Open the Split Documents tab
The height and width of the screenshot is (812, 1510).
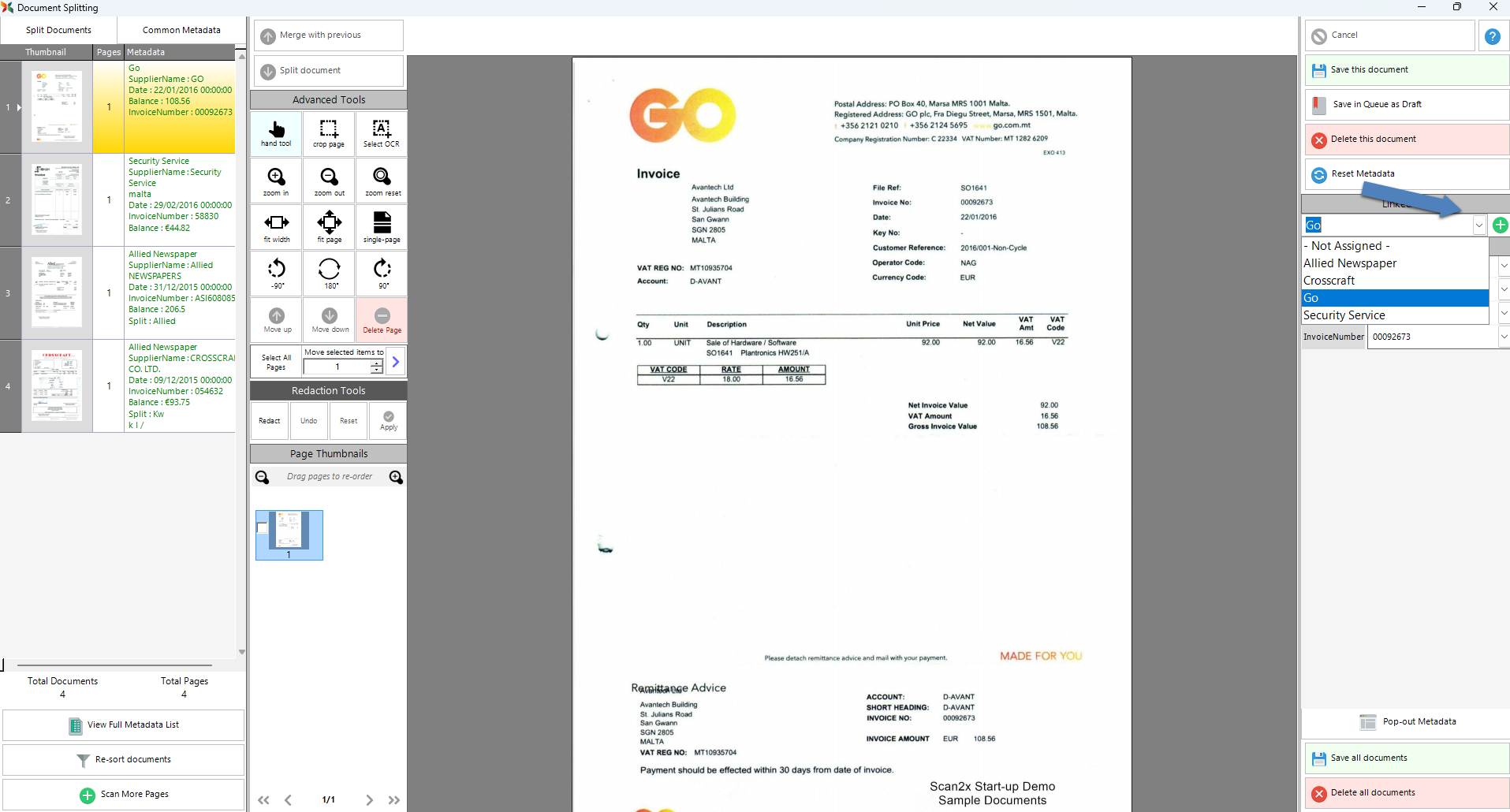pos(58,30)
